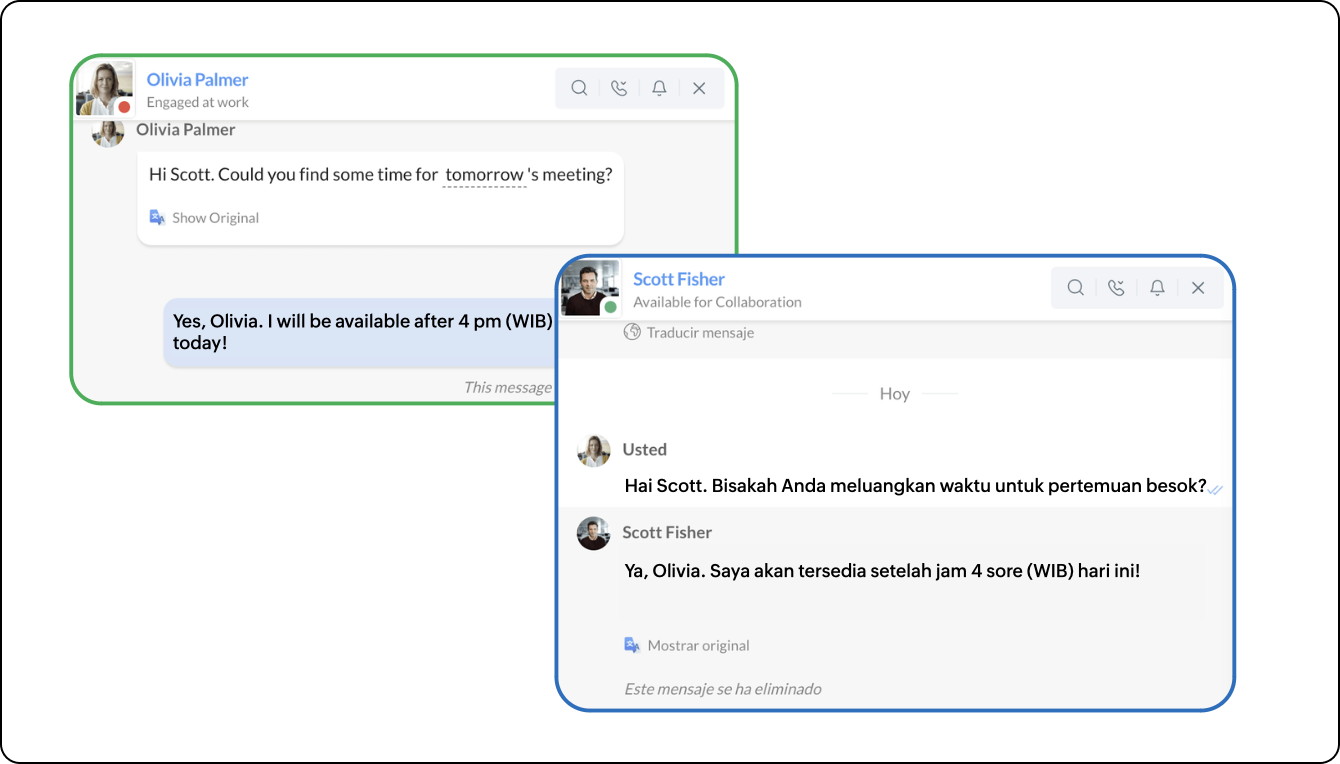This screenshot has height=764, width=1340.
Task: Open Olivia Palmer's profile via her name
Action: (x=197, y=79)
